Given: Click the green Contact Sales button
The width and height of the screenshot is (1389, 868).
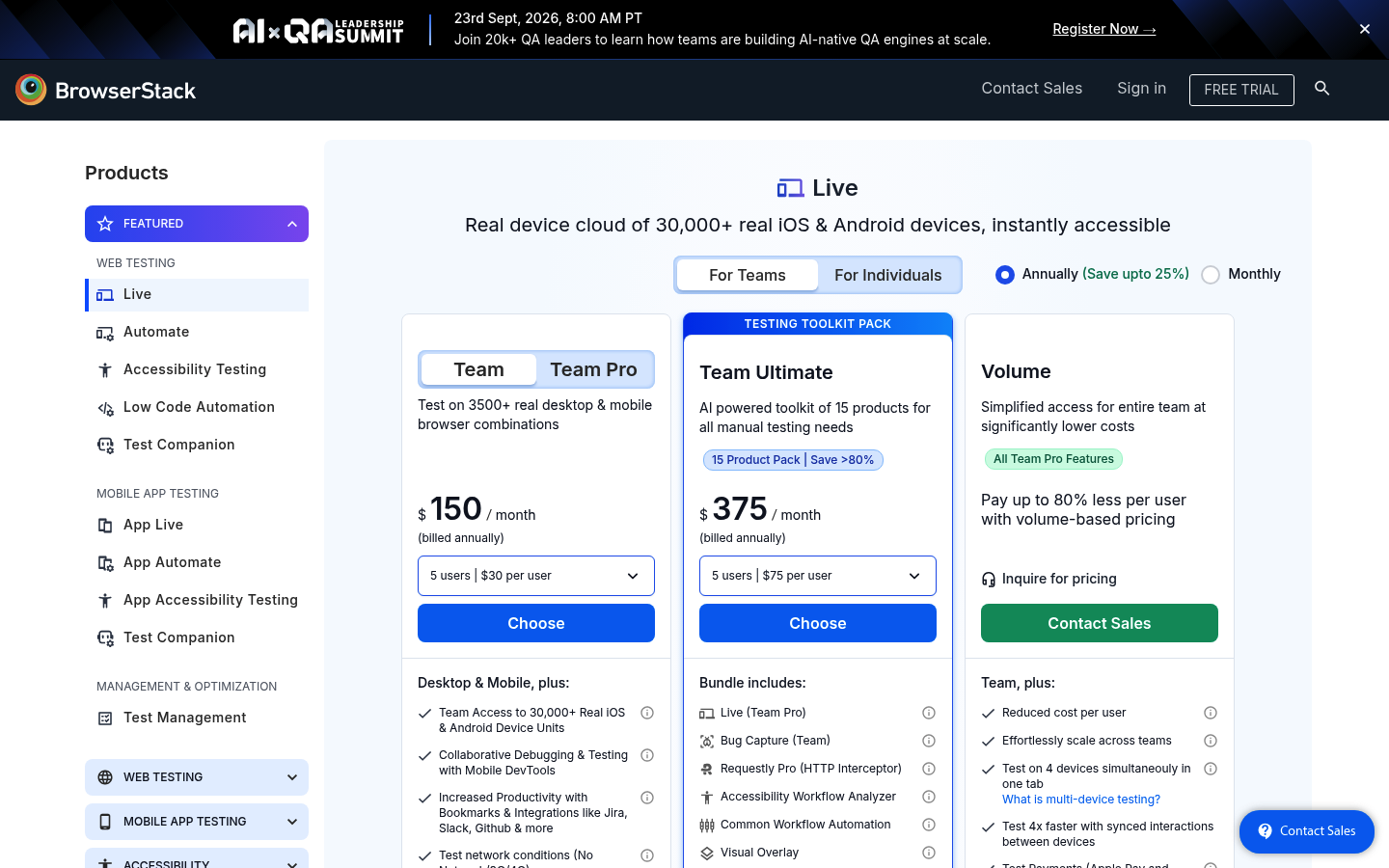Looking at the screenshot, I should pos(1100,623).
